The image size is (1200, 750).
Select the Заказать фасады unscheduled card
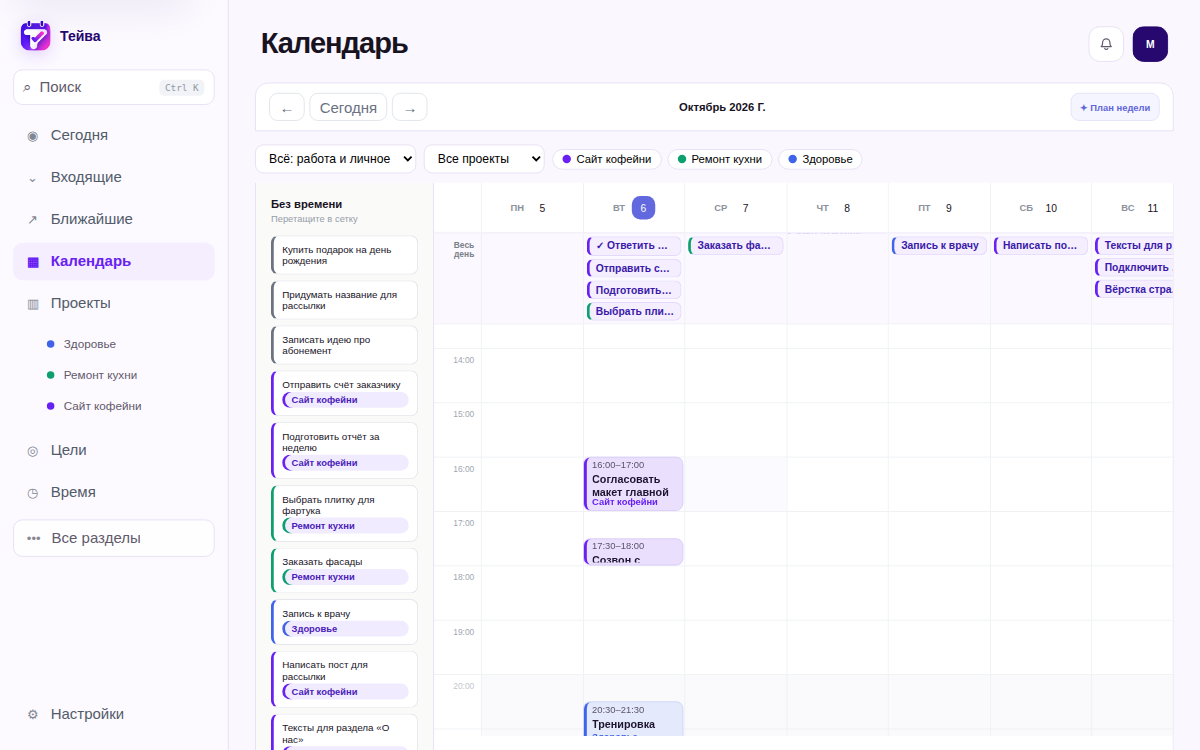(x=344, y=570)
